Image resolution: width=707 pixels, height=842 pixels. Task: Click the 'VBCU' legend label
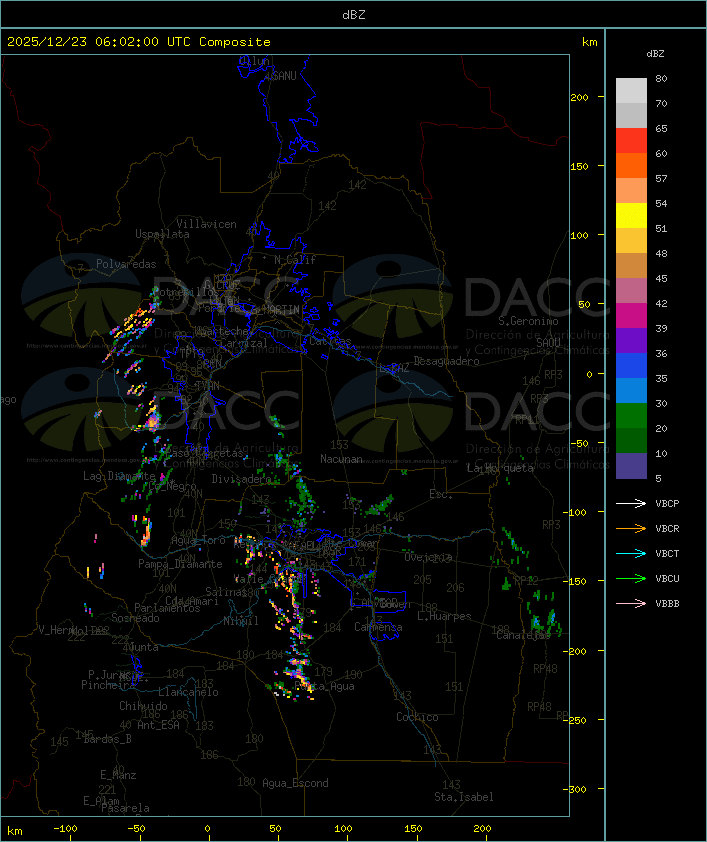tap(667, 578)
